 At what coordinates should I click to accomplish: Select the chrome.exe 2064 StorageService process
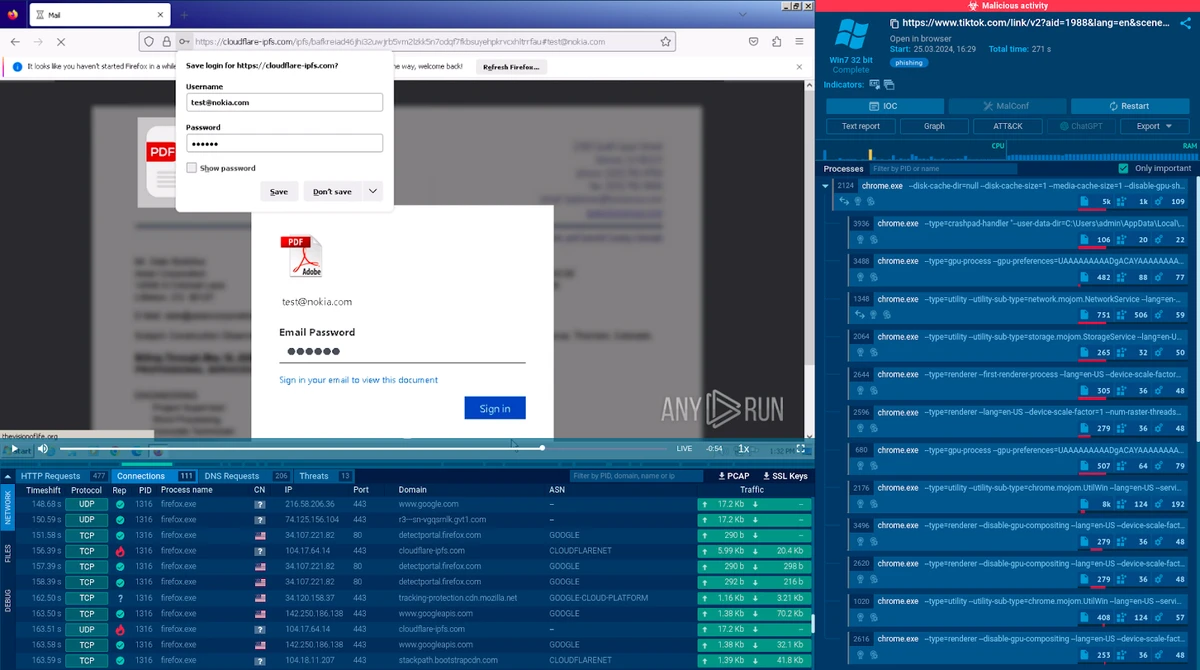click(x=1020, y=345)
